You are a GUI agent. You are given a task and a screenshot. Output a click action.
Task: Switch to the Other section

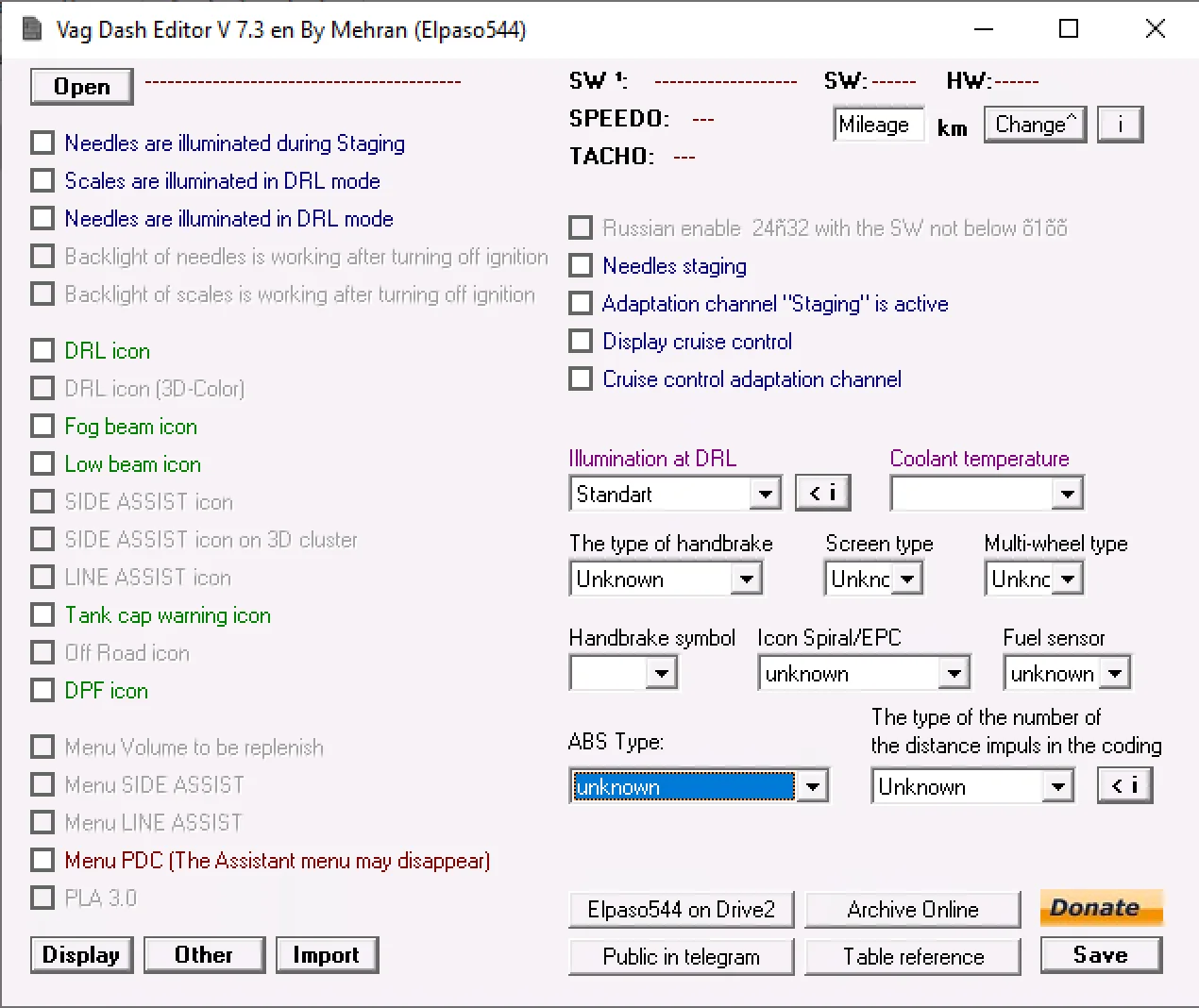(204, 955)
